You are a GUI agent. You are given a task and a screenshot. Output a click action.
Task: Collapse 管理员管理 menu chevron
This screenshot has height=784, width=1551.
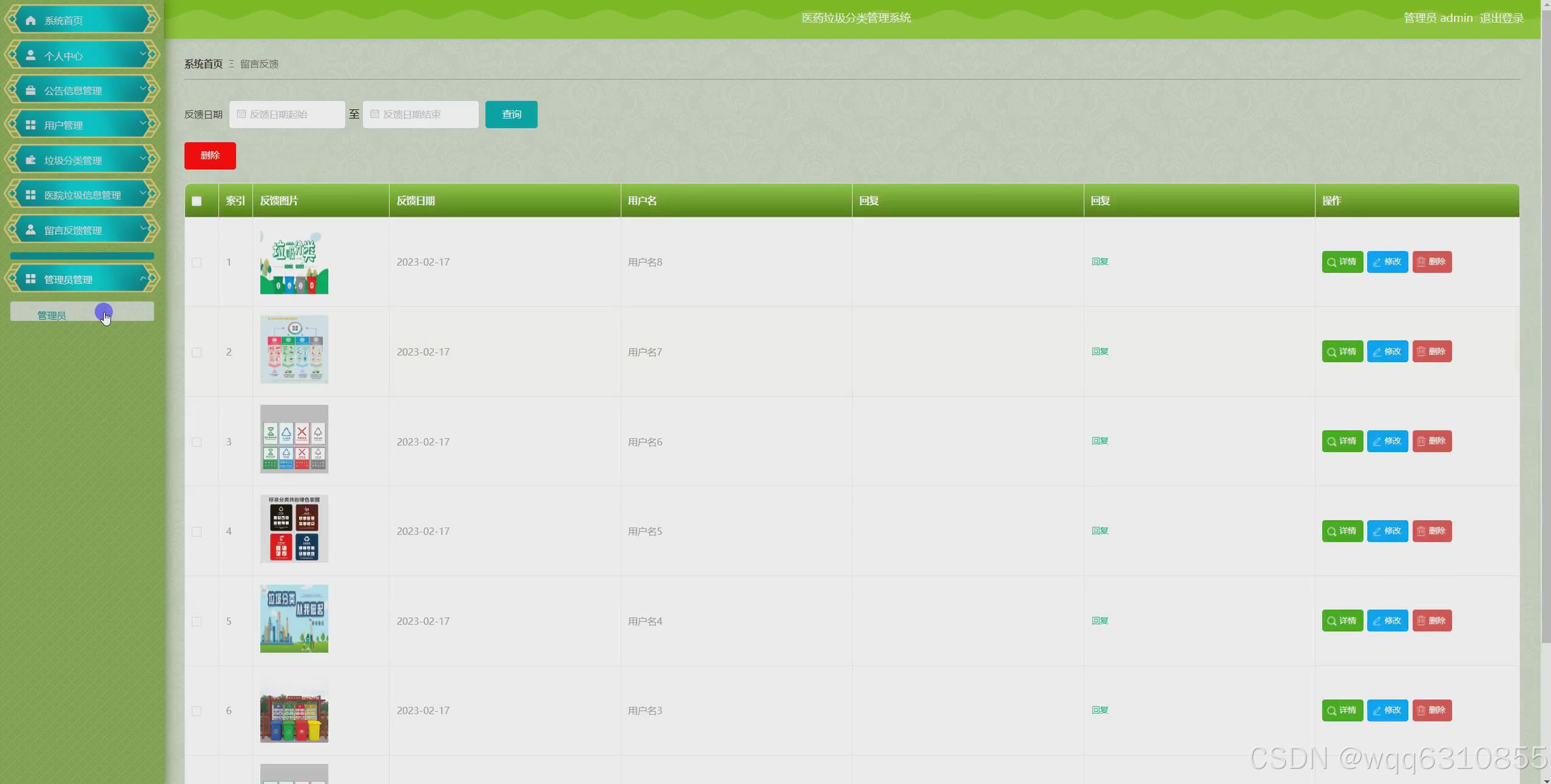pos(143,278)
